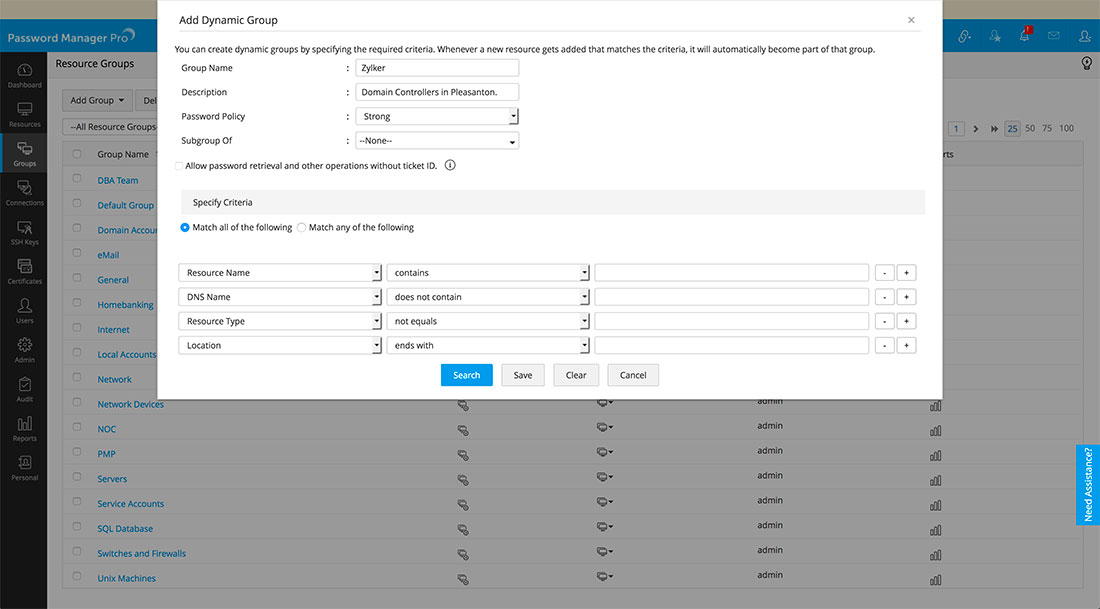This screenshot has height=609, width=1100.
Task: Enable password retrieval without ticket ID checkbox
Action: point(179,166)
